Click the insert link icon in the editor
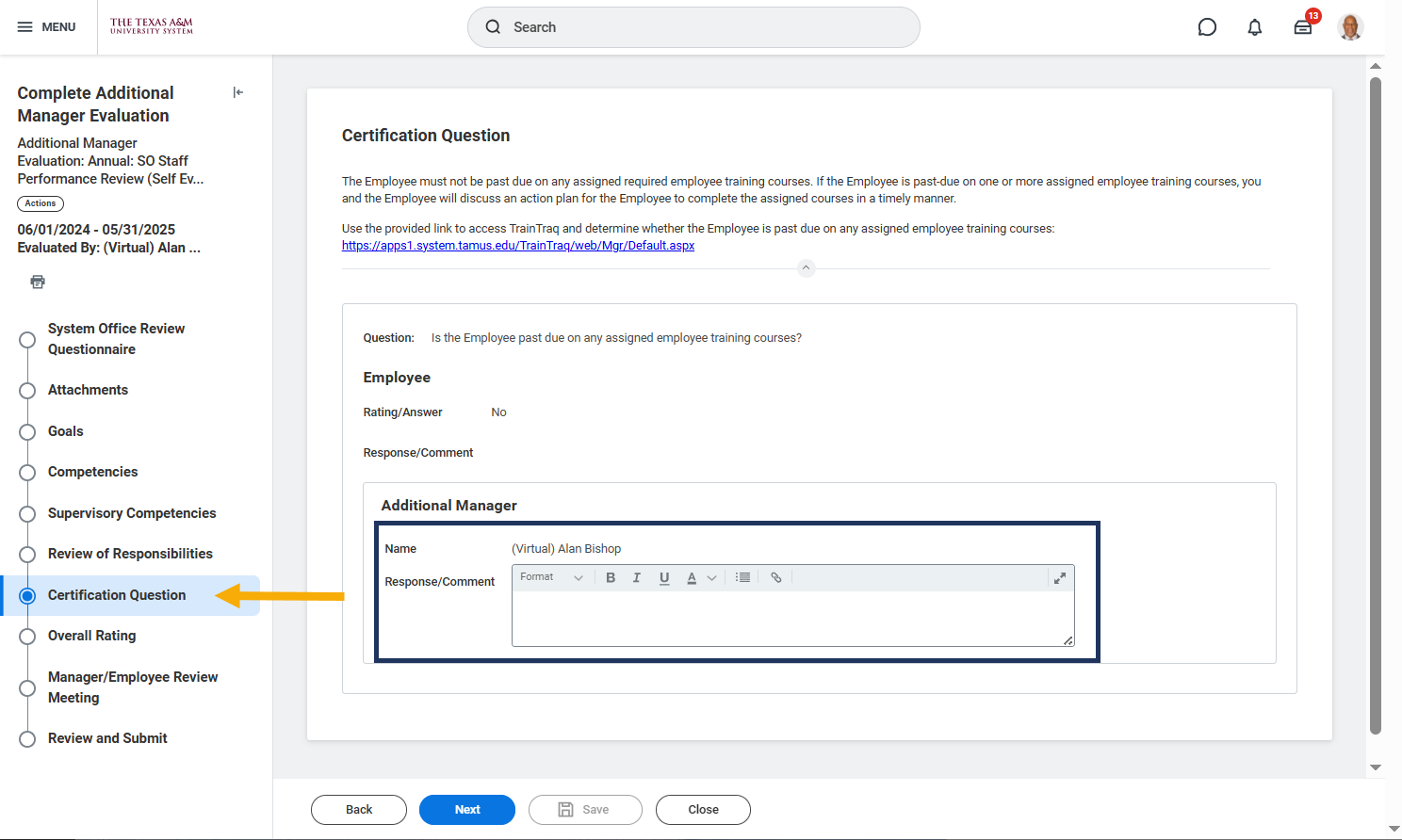1402x840 pixels. 776,577
